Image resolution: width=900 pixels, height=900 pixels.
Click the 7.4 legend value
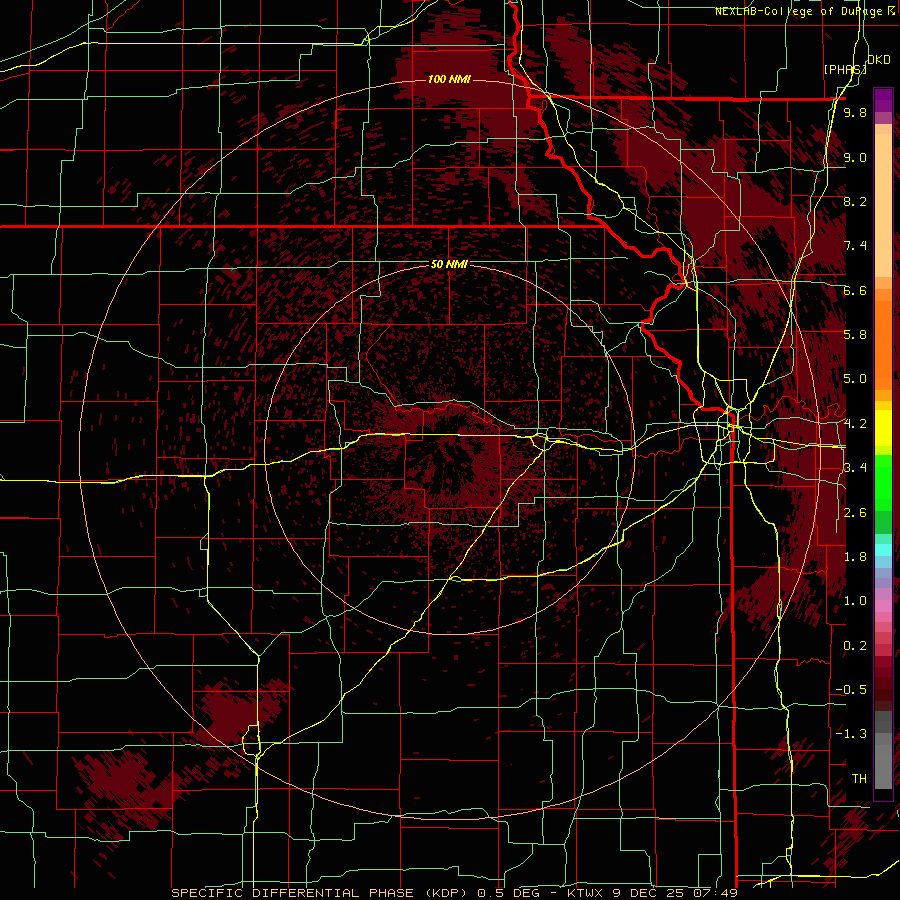pos(855,246)
